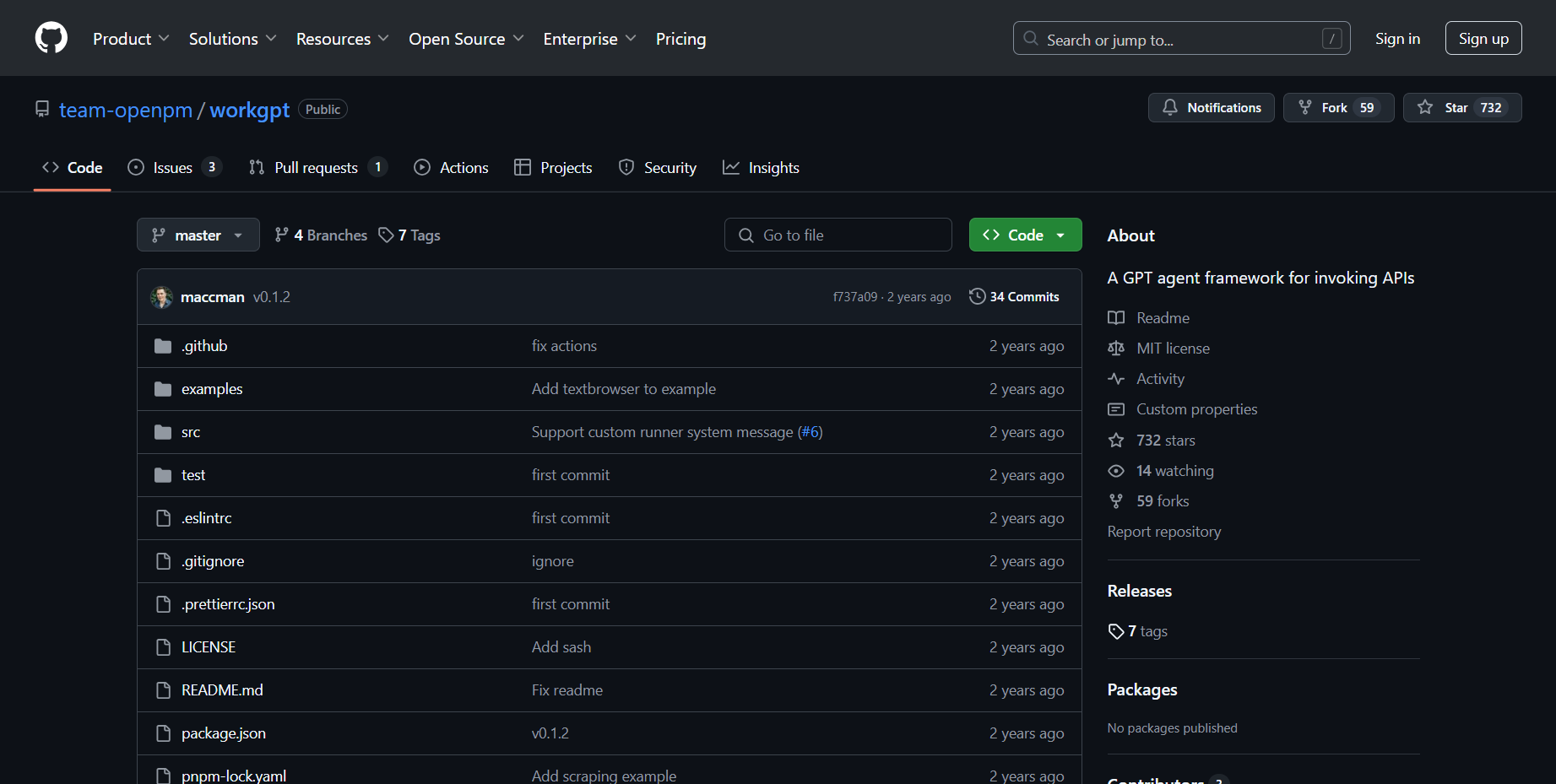1556x784 pixels.
Task: Click the folder icon for test
Action: click(x=163, y=475)
